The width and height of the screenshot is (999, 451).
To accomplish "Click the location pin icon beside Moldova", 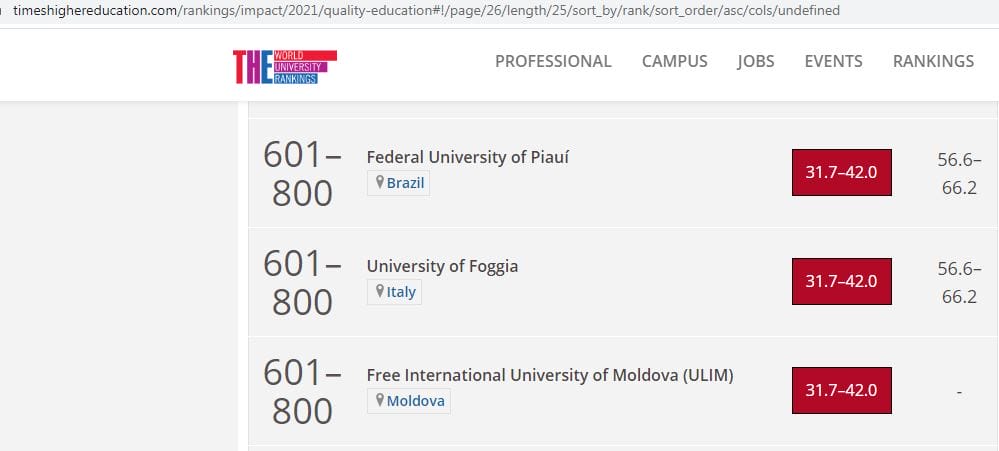I will coord(380,400).
